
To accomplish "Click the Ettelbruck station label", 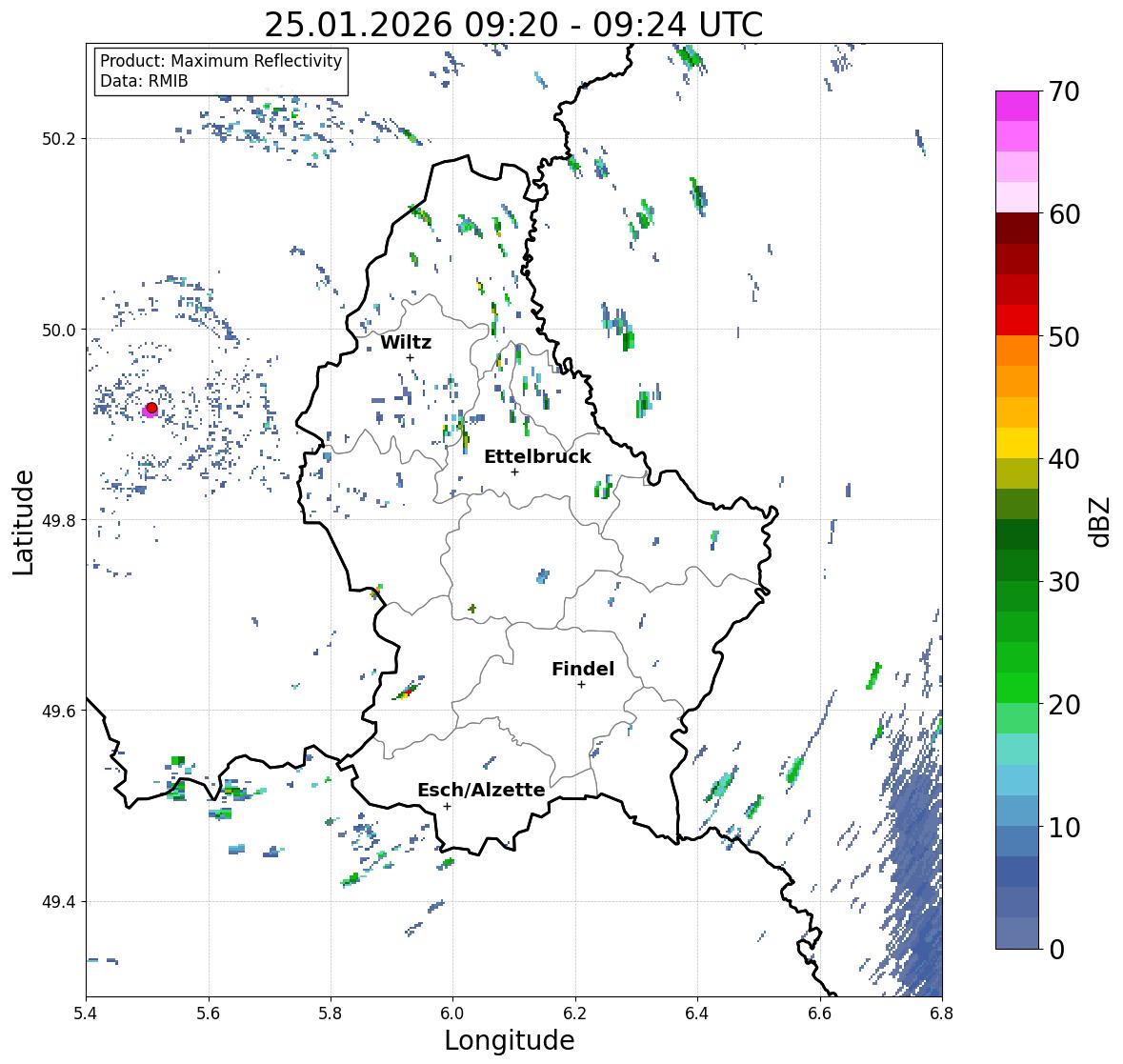I will point(537,456).
